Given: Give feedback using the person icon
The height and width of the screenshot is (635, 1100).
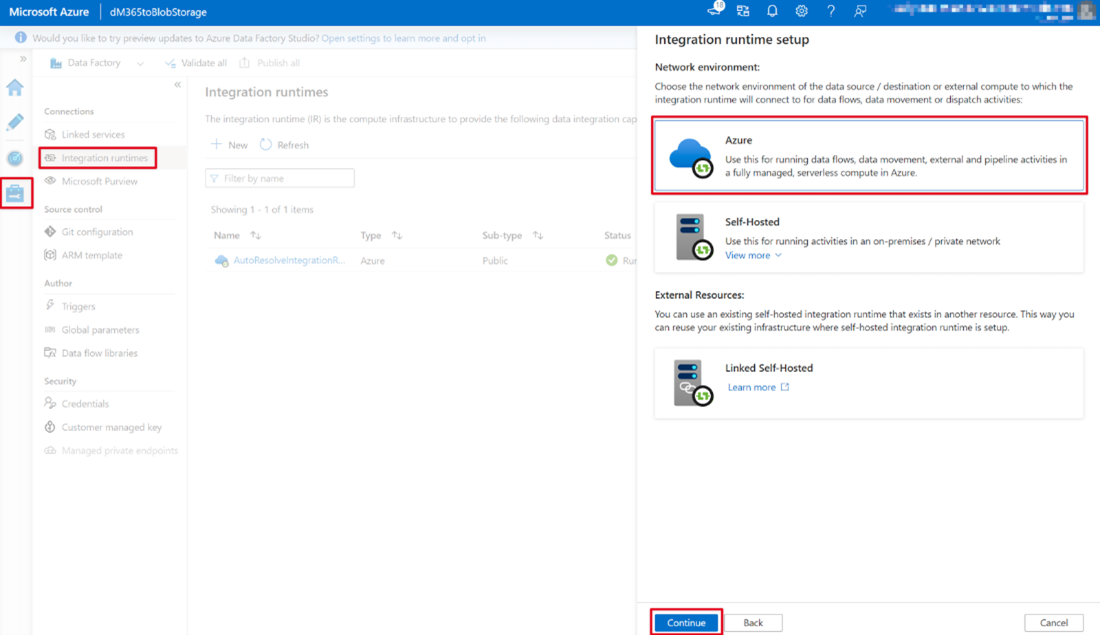Looking at the screenshot, I should click(x=858, y=11).
